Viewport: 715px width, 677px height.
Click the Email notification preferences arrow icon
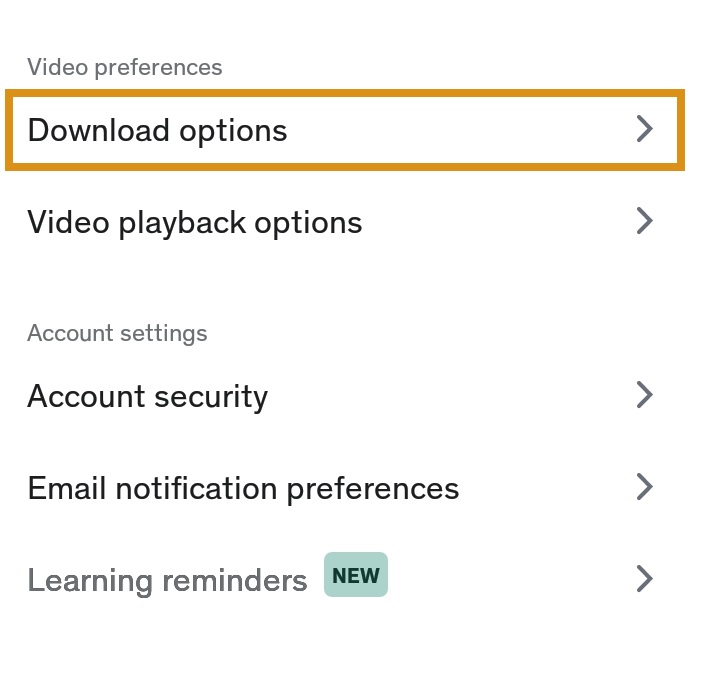(x=645, y=487)
